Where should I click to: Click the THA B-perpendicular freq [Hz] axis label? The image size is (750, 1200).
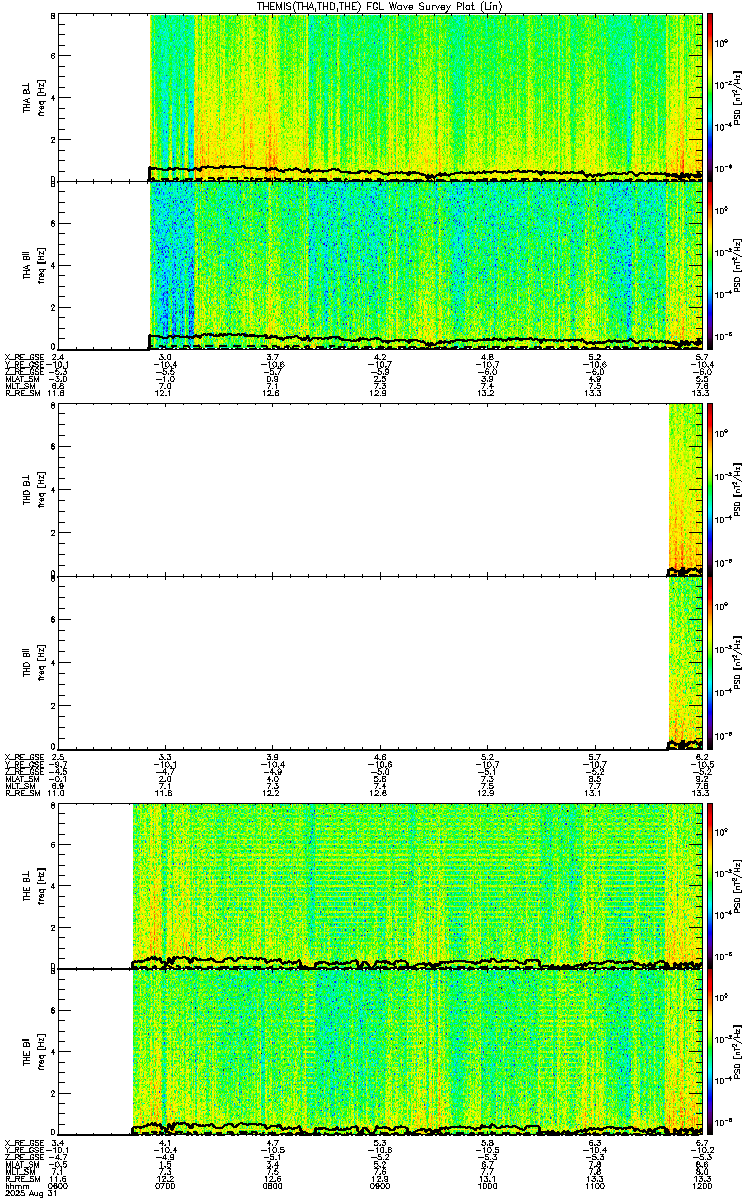(x=40, y=97)
